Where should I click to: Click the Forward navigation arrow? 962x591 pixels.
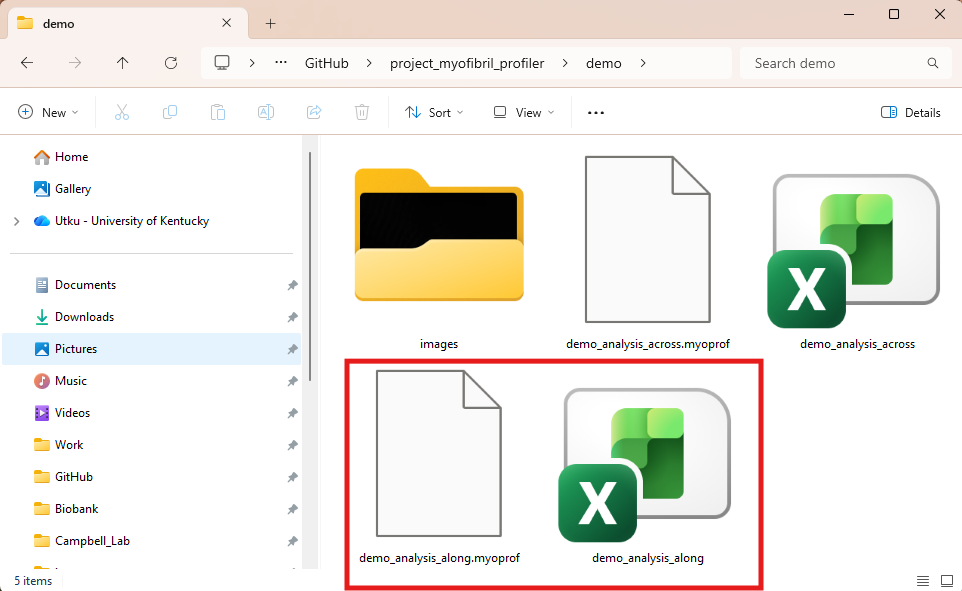[x=75, y=63]
